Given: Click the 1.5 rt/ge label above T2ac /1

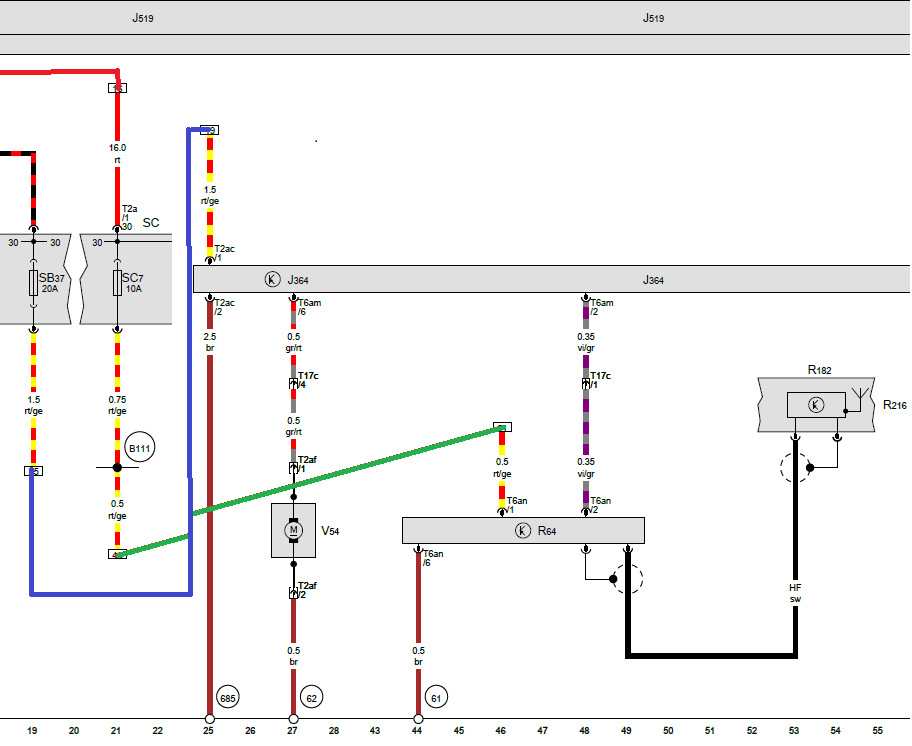Looking at the screenshot, I should click(210, 195).
